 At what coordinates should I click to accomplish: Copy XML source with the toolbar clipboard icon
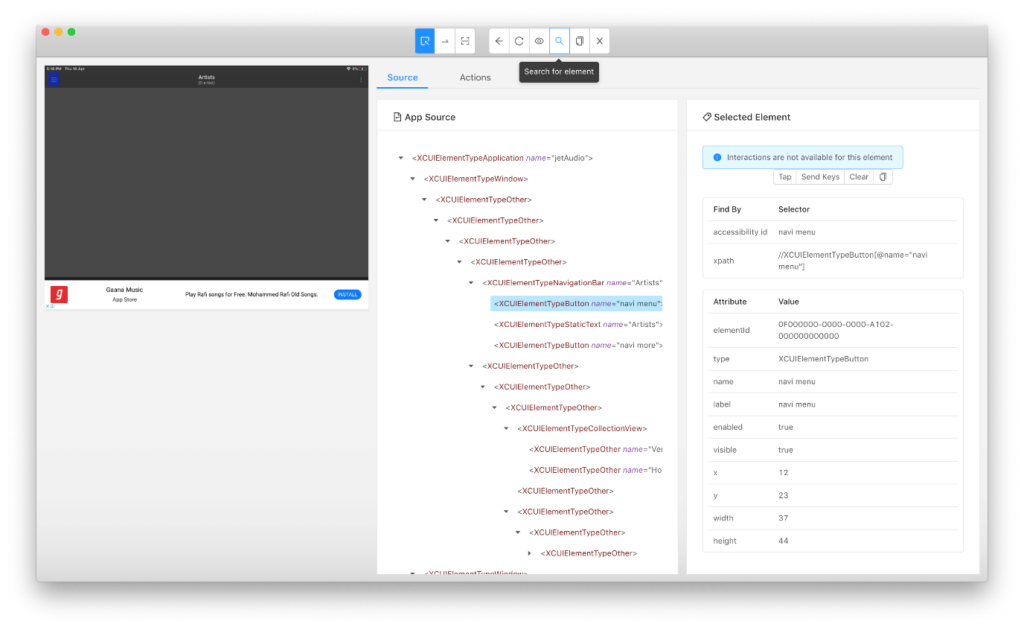click(579, 41)
